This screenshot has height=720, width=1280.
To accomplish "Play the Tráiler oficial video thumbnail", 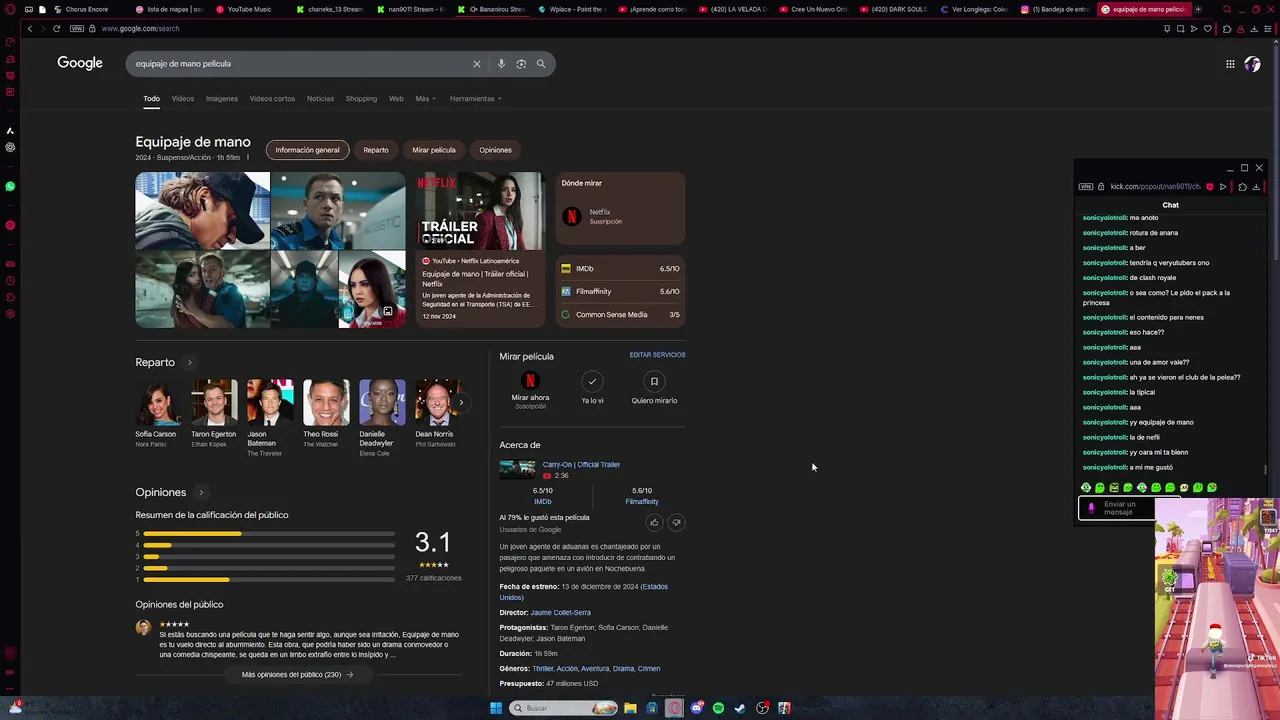I will (480, 211).
